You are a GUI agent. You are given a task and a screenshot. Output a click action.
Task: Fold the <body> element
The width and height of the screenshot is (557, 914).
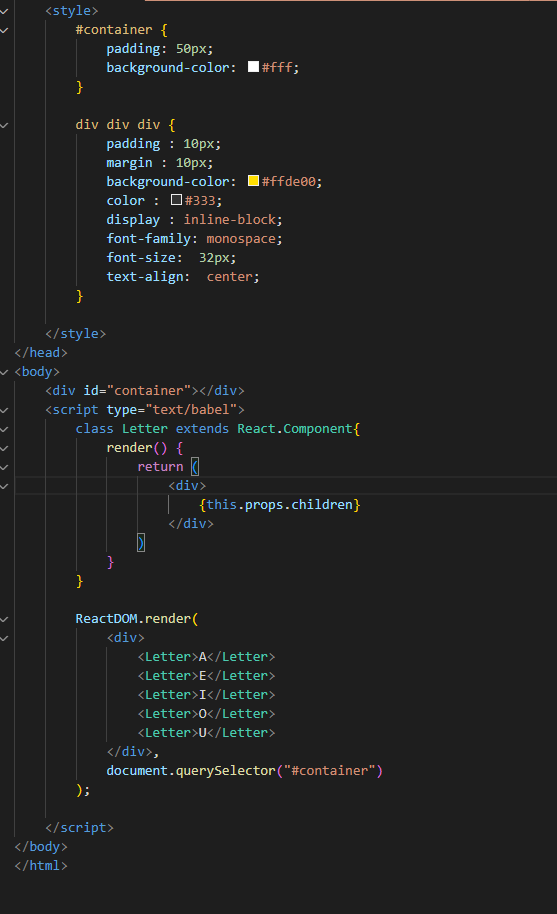click(4, 372)
